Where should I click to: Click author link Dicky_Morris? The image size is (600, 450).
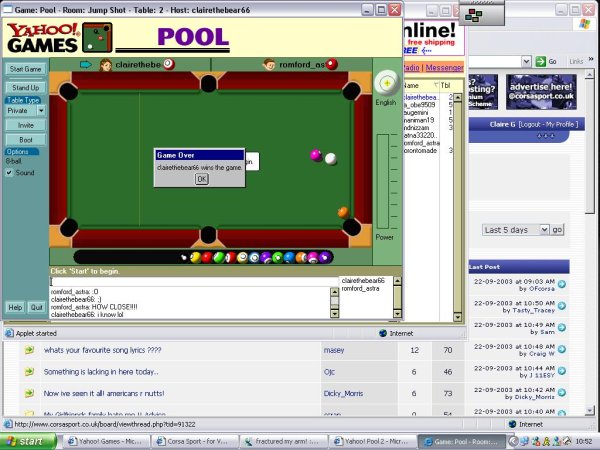pos(343,393)
